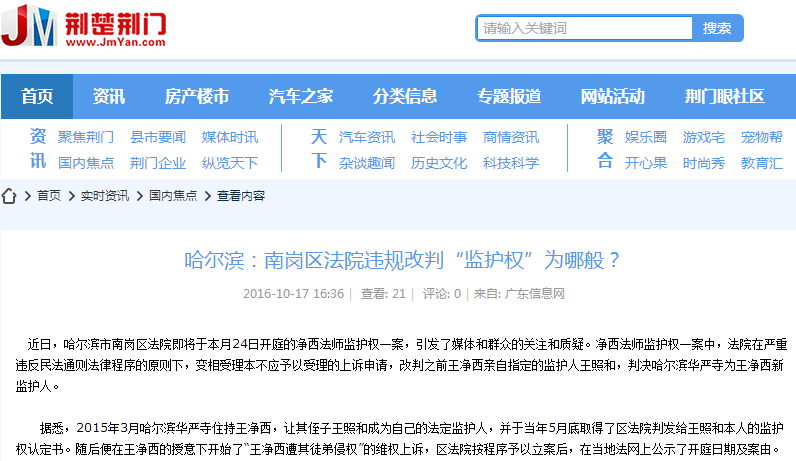
Task: Click the 查看: 21 view count
Action: coord(383,294)
